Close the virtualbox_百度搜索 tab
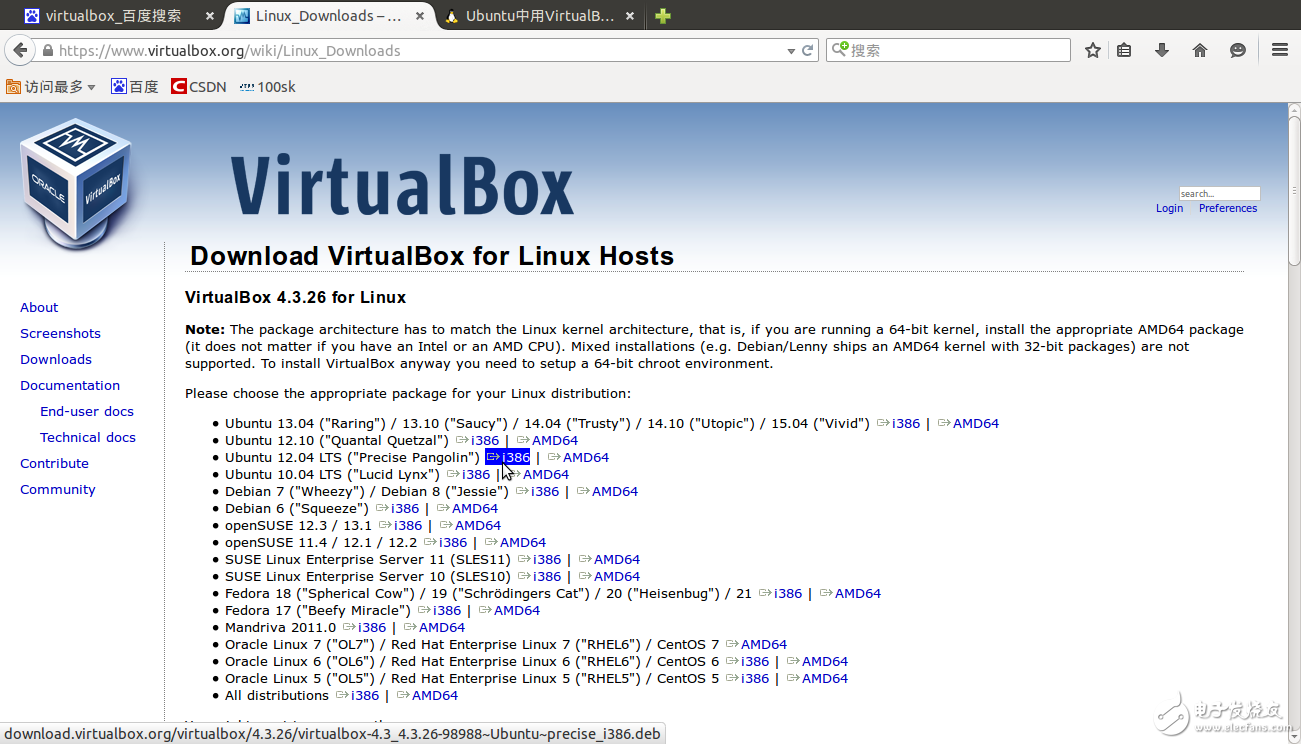This screenshot has height=744, width=1301. tap(210, 16)
